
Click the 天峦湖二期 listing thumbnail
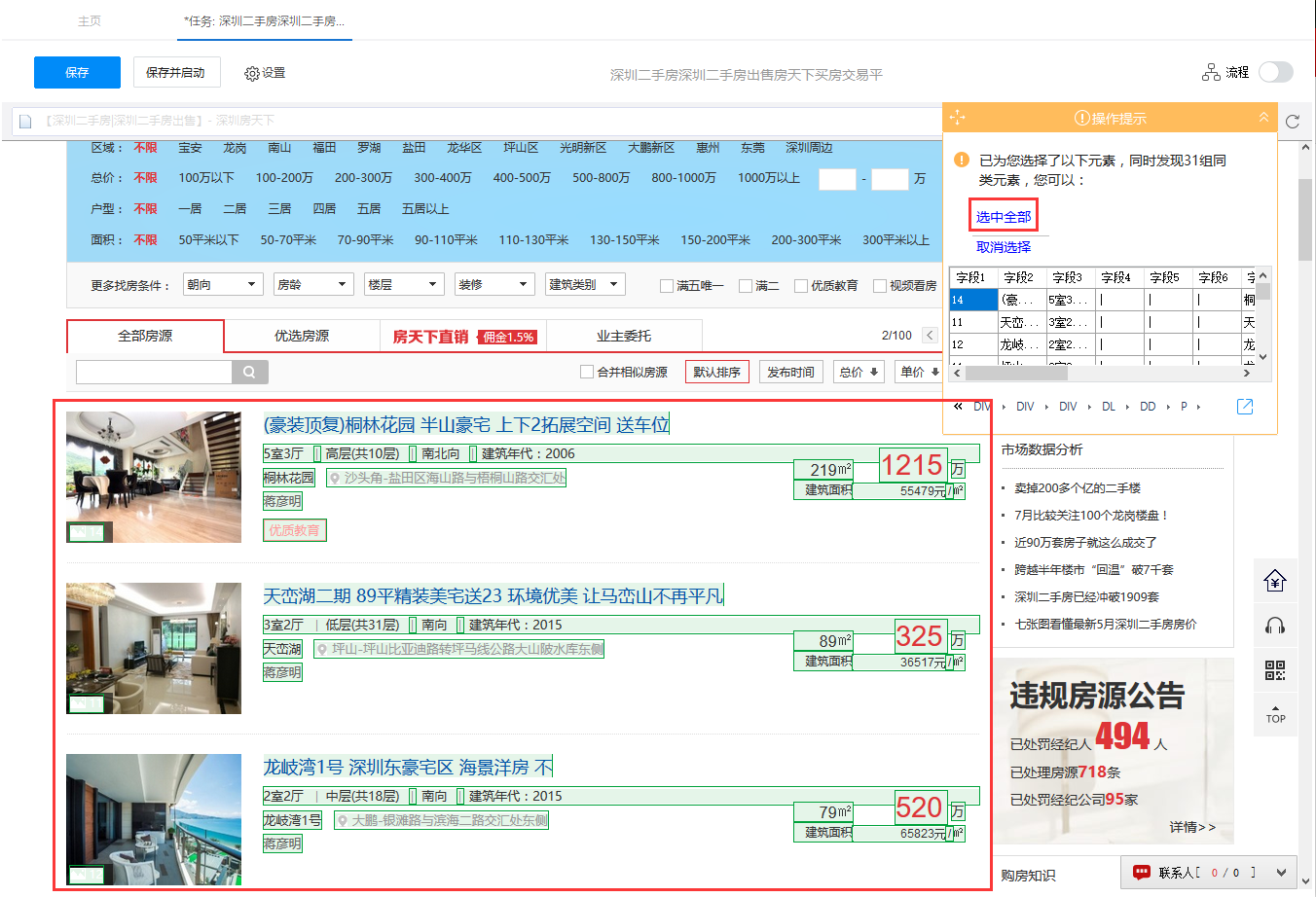point(154,648)
